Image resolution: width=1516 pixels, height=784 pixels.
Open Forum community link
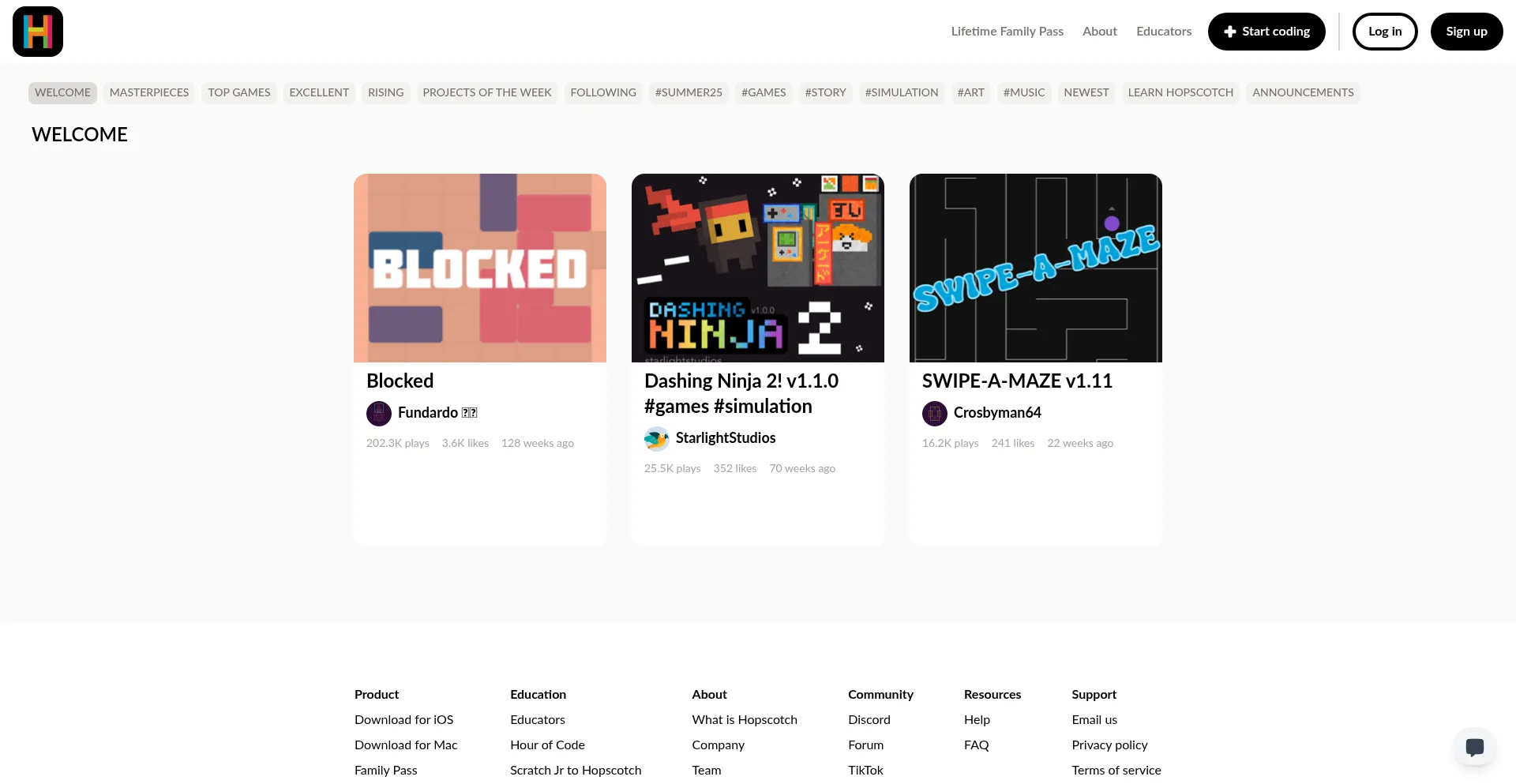(x=866, y=745)
